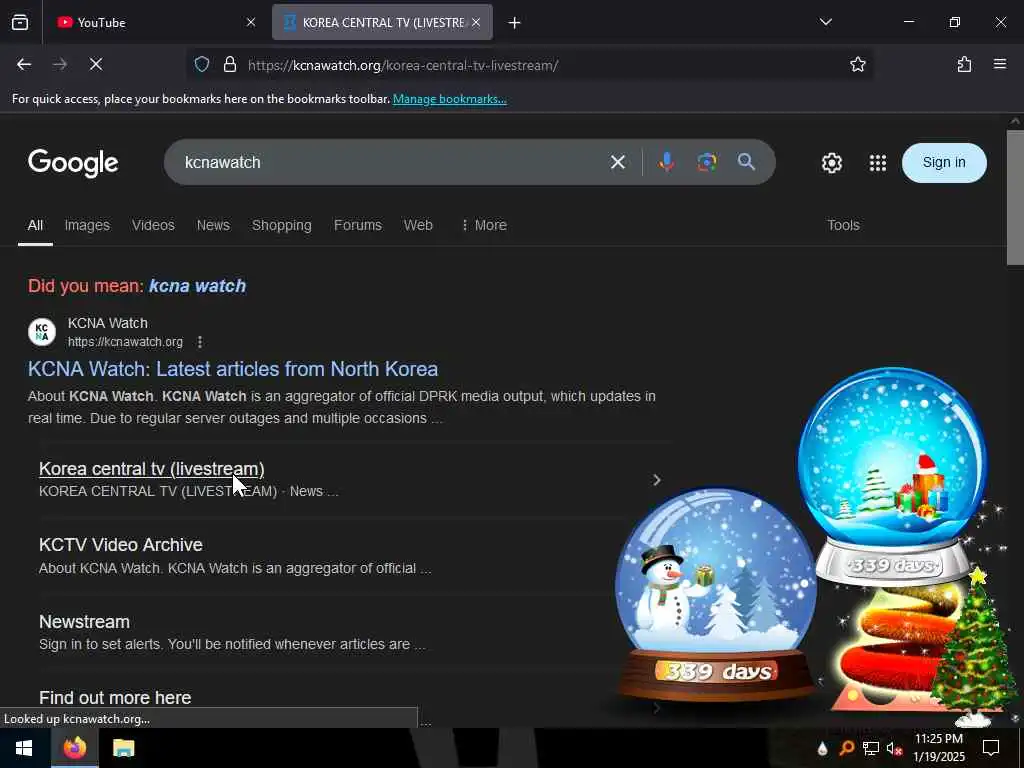Switch to Shopping results tab
Viewport: 1024px width, 768px height.
tap(281, 225)
